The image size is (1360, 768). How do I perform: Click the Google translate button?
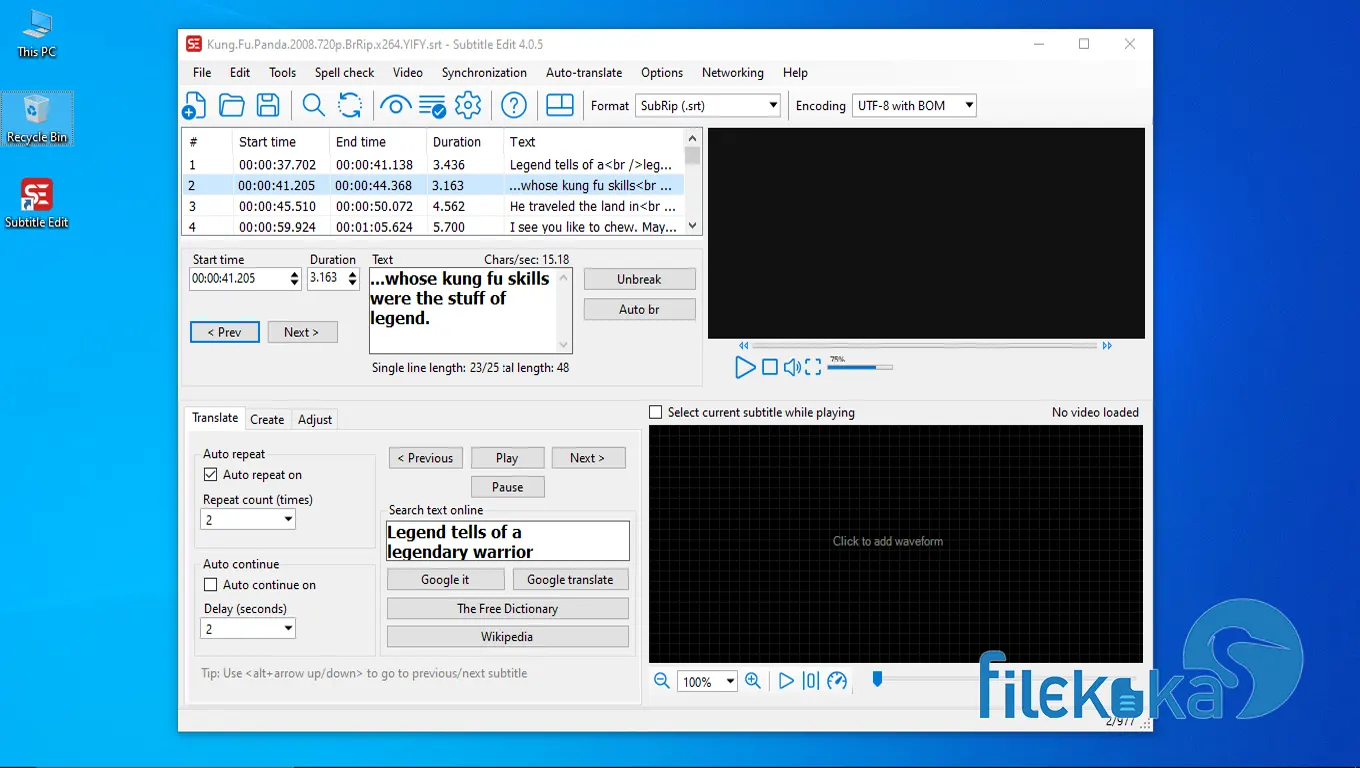point(570,580)
